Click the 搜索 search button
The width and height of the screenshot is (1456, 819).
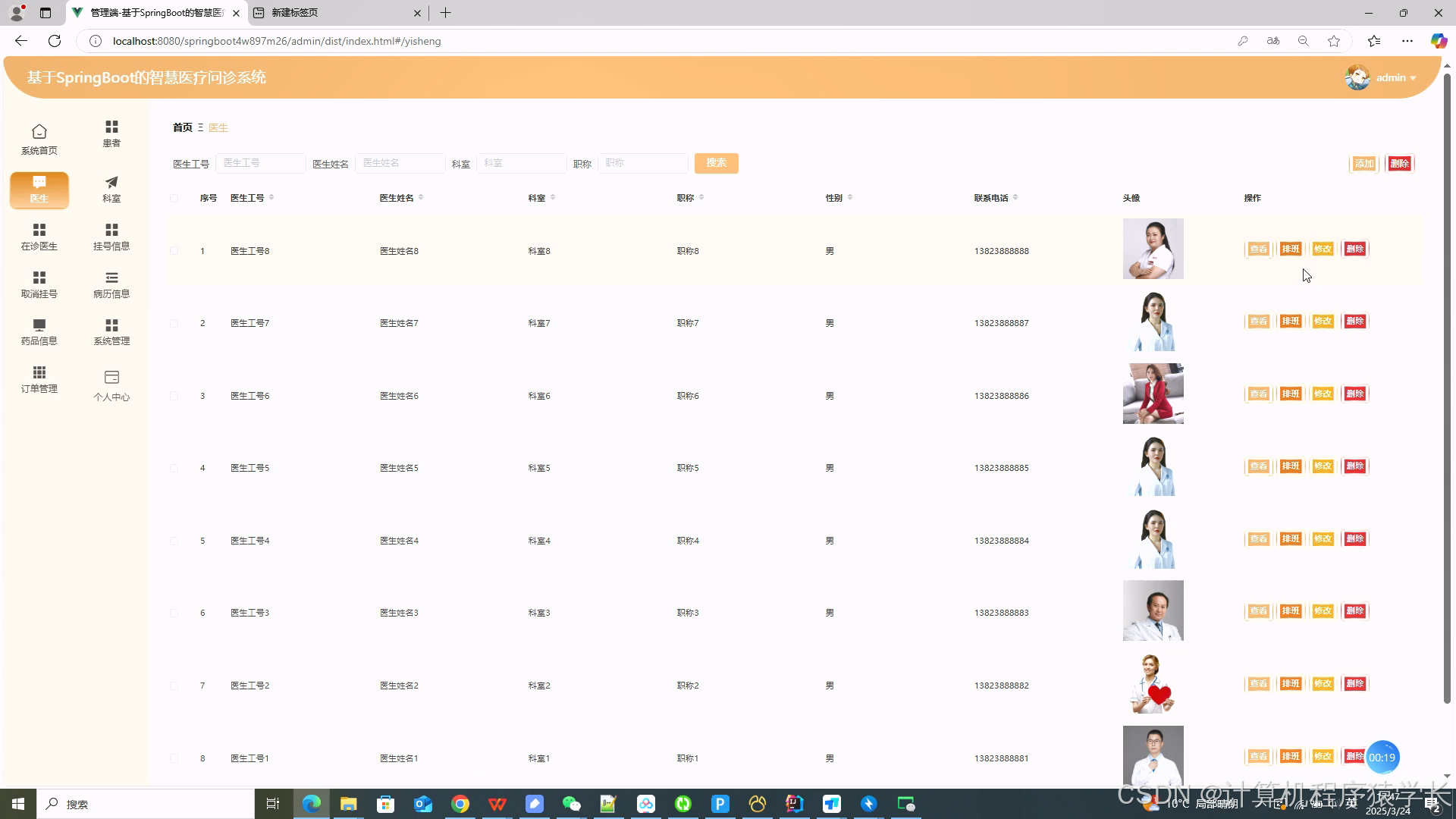coord(716,163)
